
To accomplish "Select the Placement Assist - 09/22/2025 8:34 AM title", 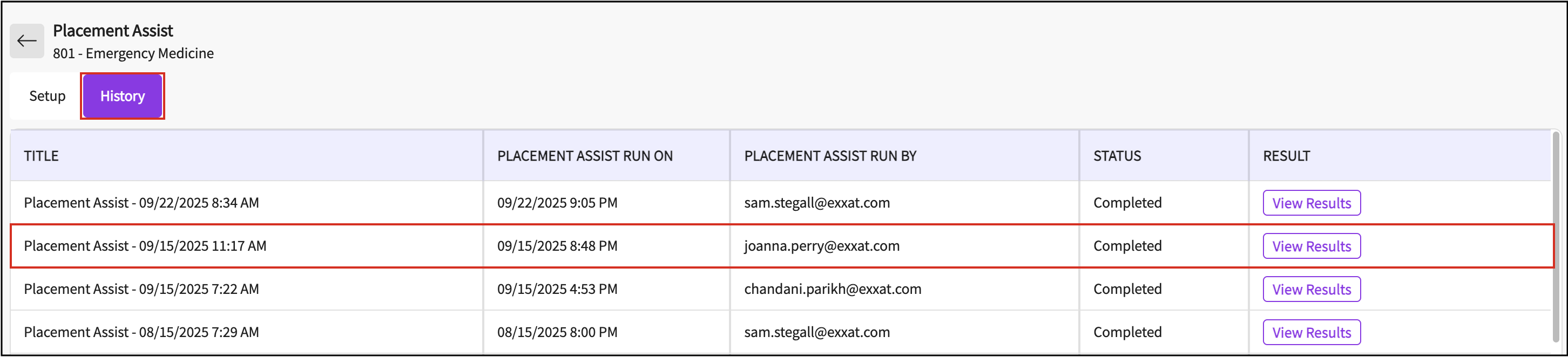I will coord(141,203).
